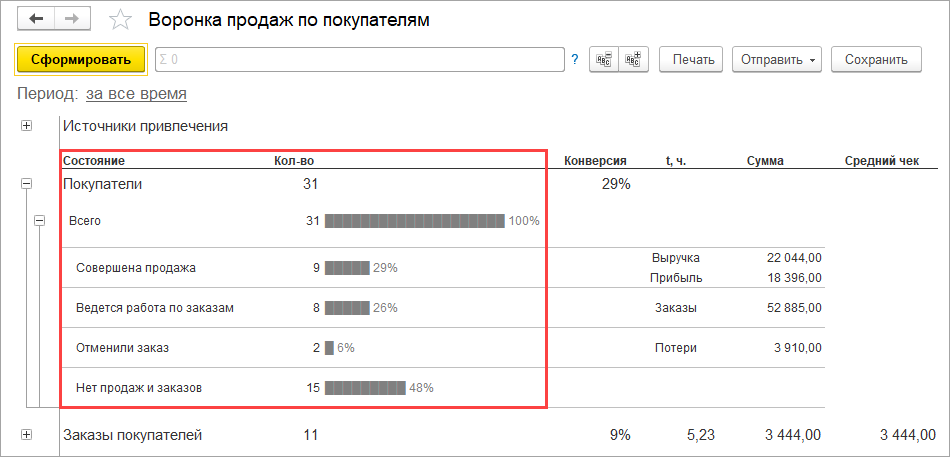The height and width of the screenshot is (457, 950).
Task: Click the Сохранить button
Action: click(x=875, y=60)
